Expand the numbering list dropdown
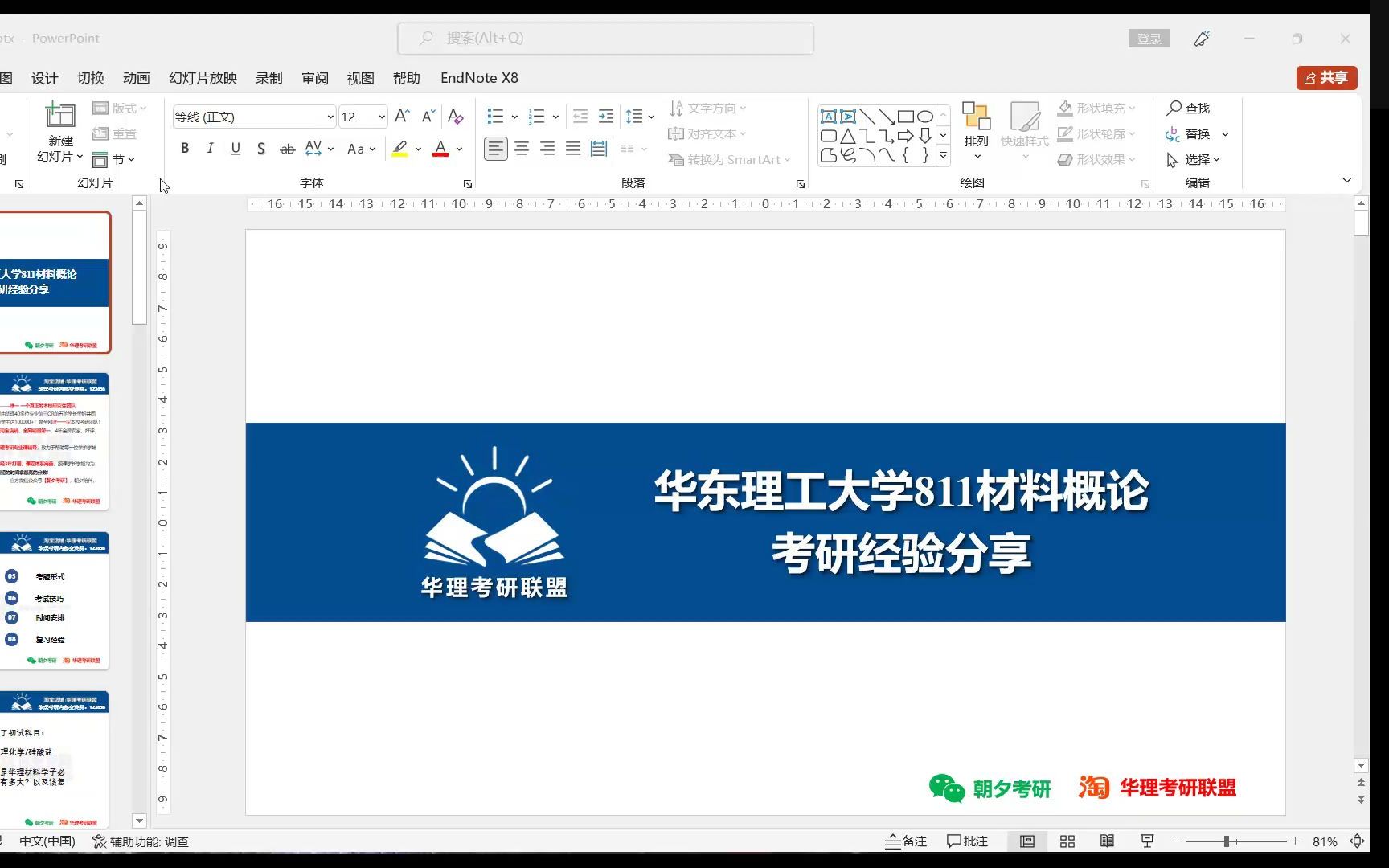The image size is (1389, 868). [x=555, y=117]
